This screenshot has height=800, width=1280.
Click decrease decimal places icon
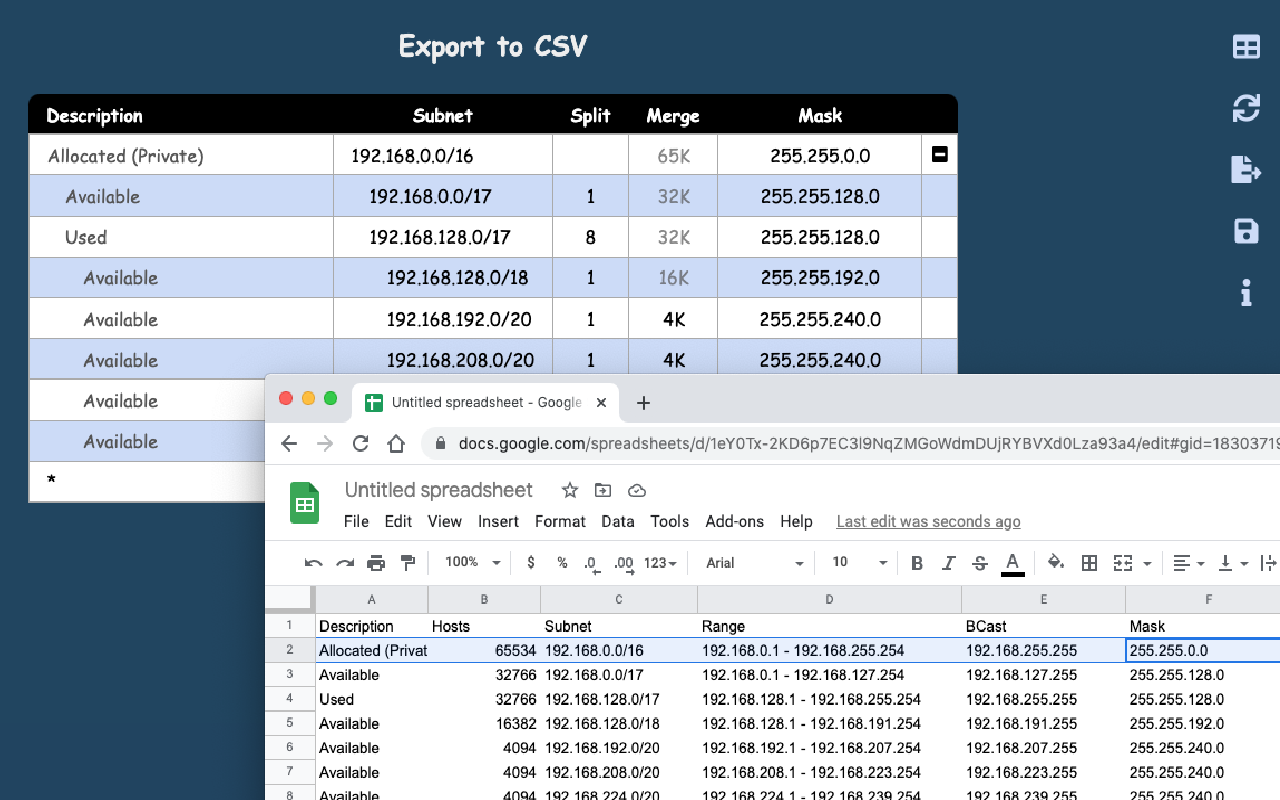[592, 564]
